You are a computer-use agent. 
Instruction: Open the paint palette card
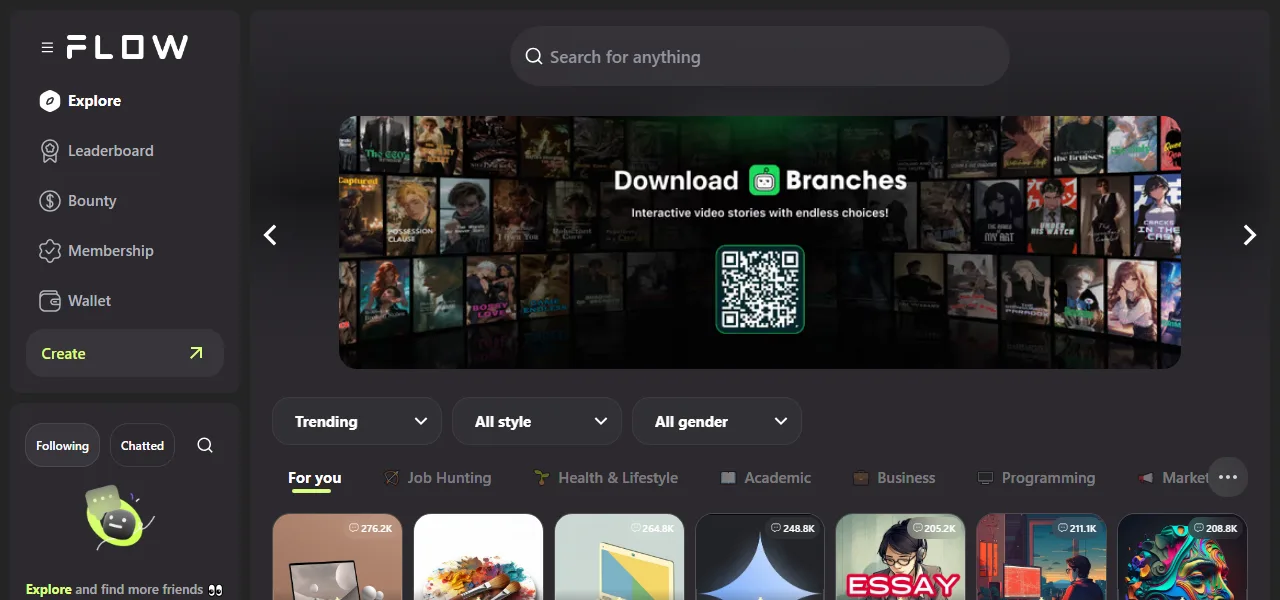click(x=478, y=557)
